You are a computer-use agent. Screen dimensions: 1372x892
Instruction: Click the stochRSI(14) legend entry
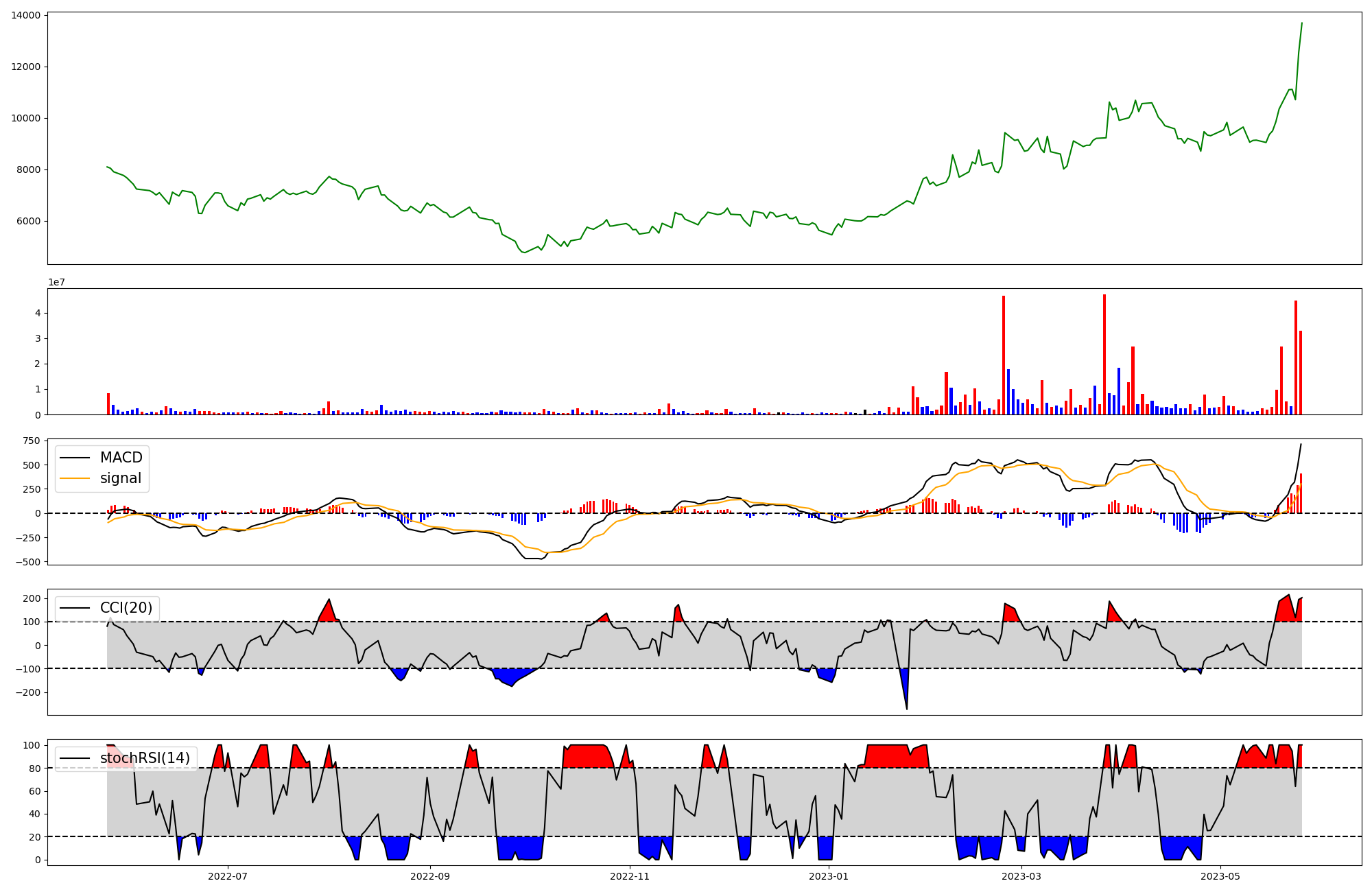click(x=145, y=758)
